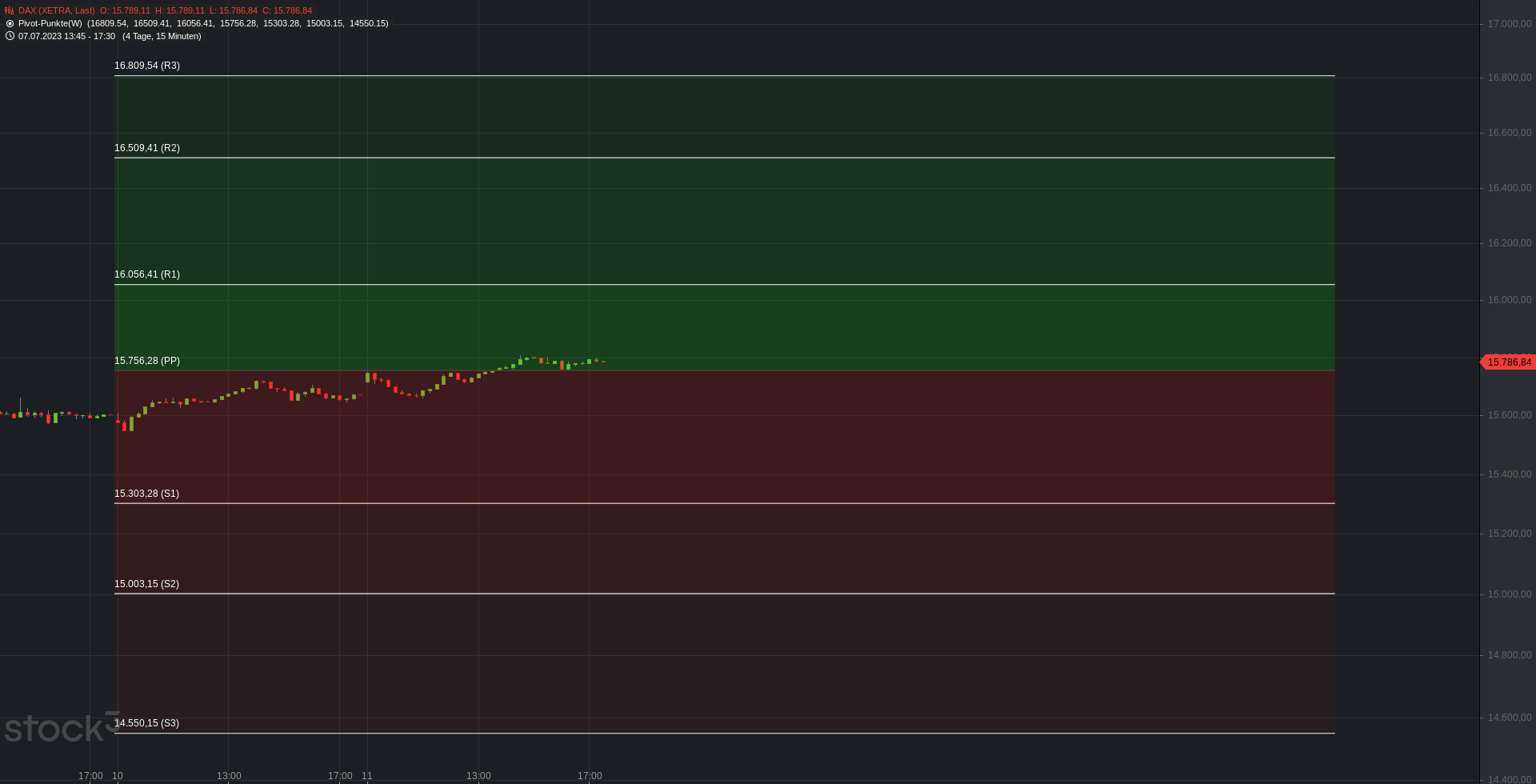This screenshot has height=784, width=1536.
Task: Open the DAX (XETRA, Last) legend entry
Action: pyautogui.click(x=56, y=11)
